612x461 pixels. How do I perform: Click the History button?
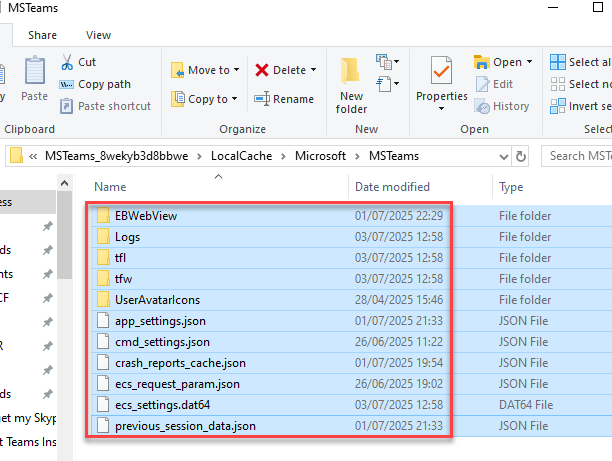(x=502, y=107)
